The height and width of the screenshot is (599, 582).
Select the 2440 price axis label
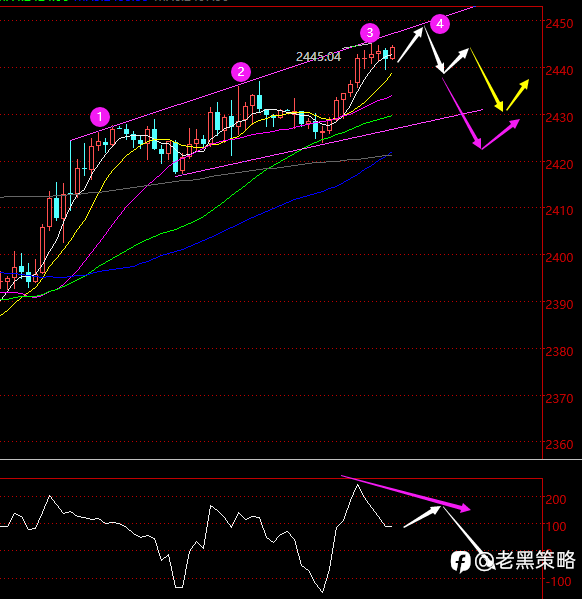559,71
